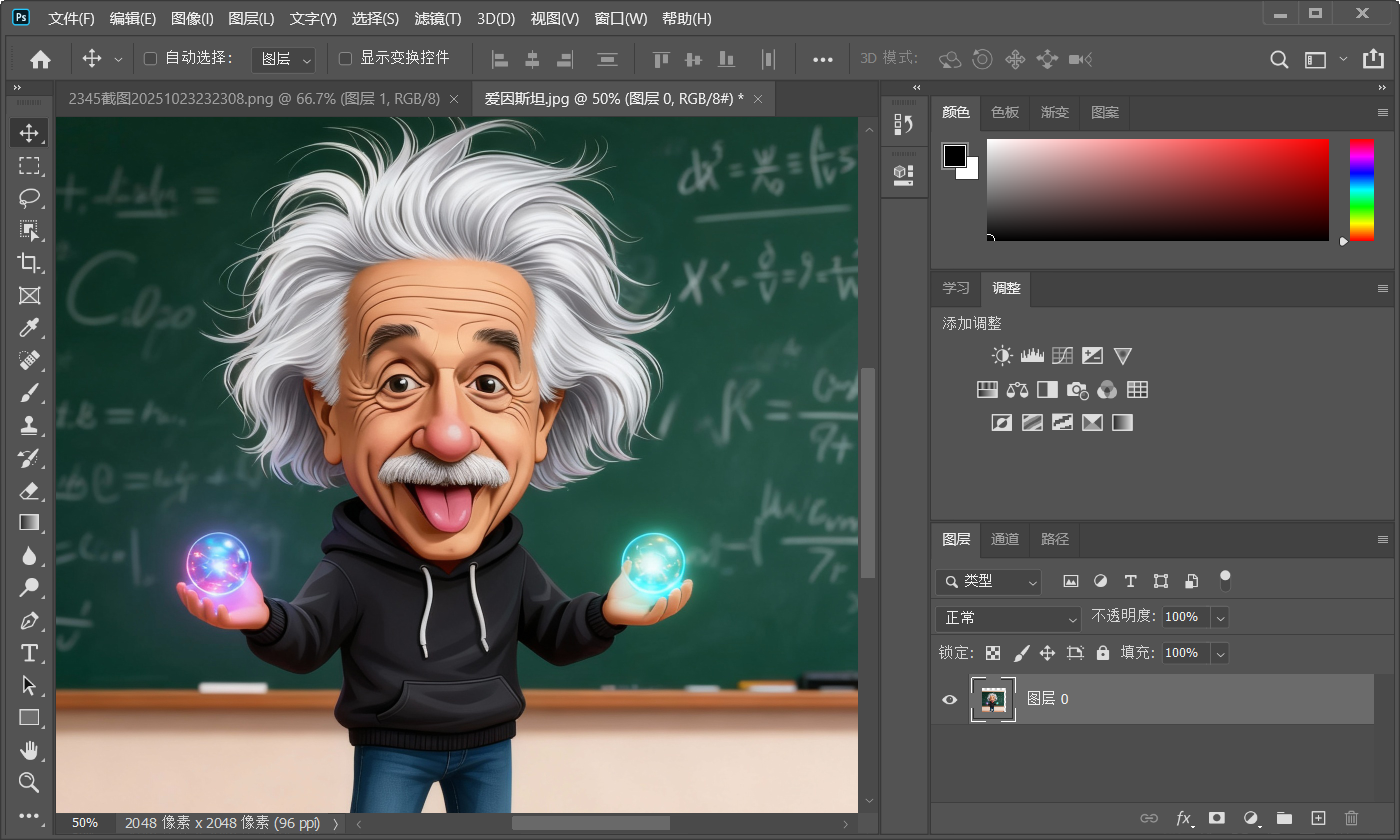Activate the Hand tool
This screenshot has width=1400, height=840.
(x=29, y=750)
